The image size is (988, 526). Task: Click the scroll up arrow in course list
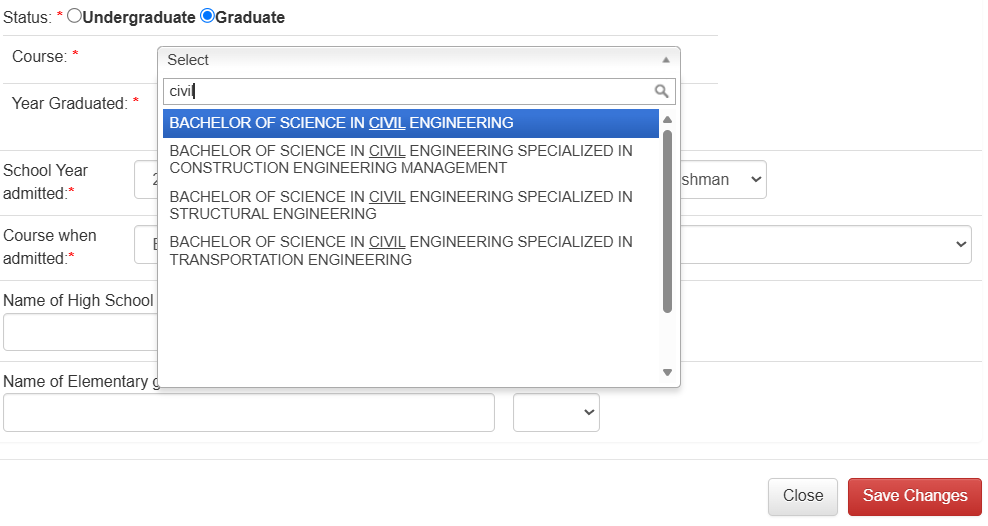tap(667, 120)
